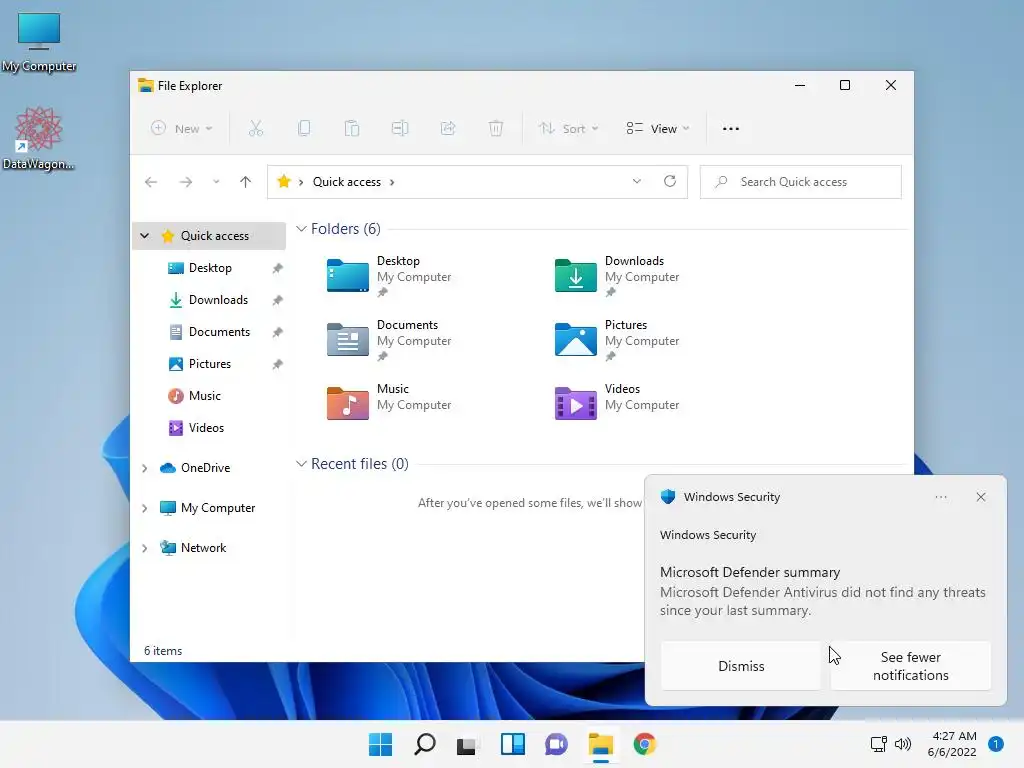
Task: Open the Videos folder tile
Action: [617, 402]
